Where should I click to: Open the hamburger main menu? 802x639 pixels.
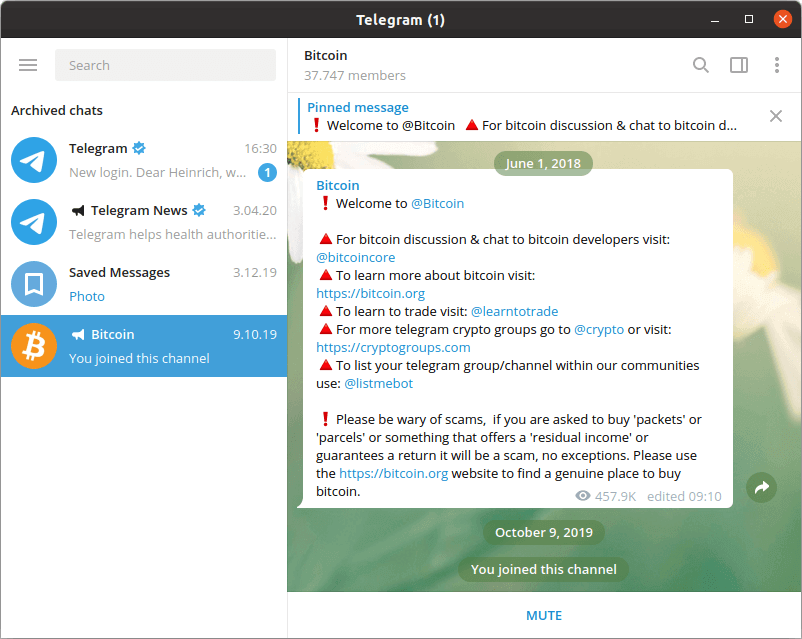28,65
